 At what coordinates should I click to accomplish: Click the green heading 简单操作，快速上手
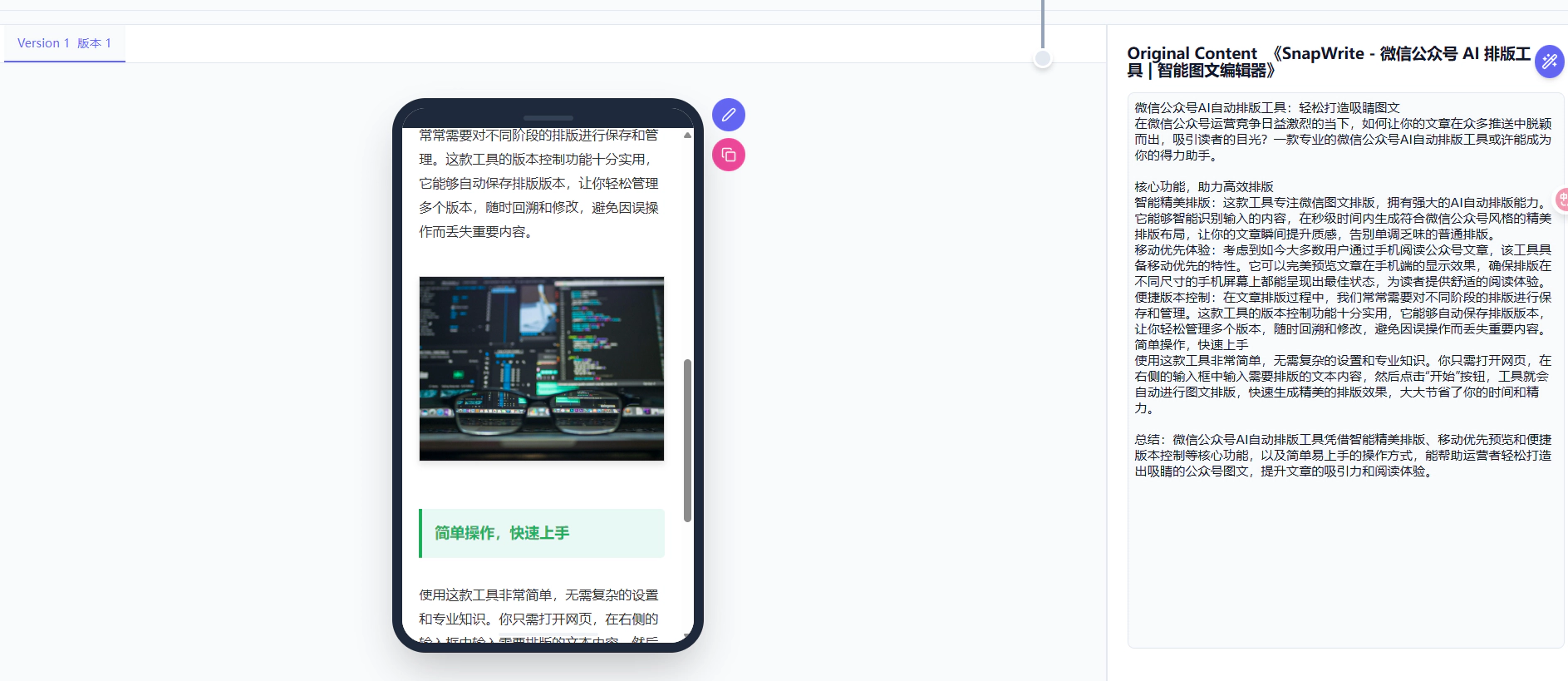[502, 533]
